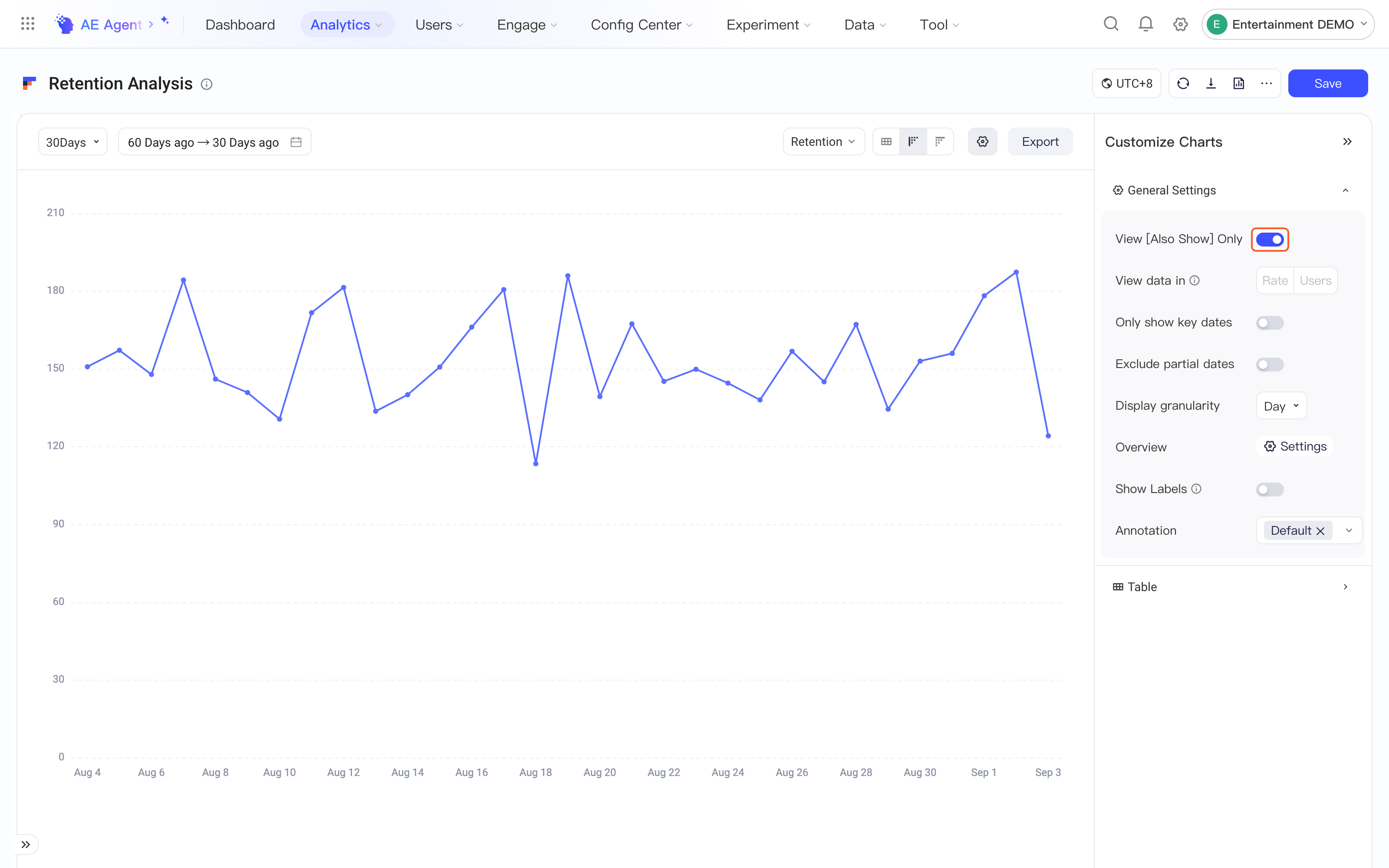Click the download icon in toolbar
This screenshot has width=1389, height=868.
(x=1211, y=84)
